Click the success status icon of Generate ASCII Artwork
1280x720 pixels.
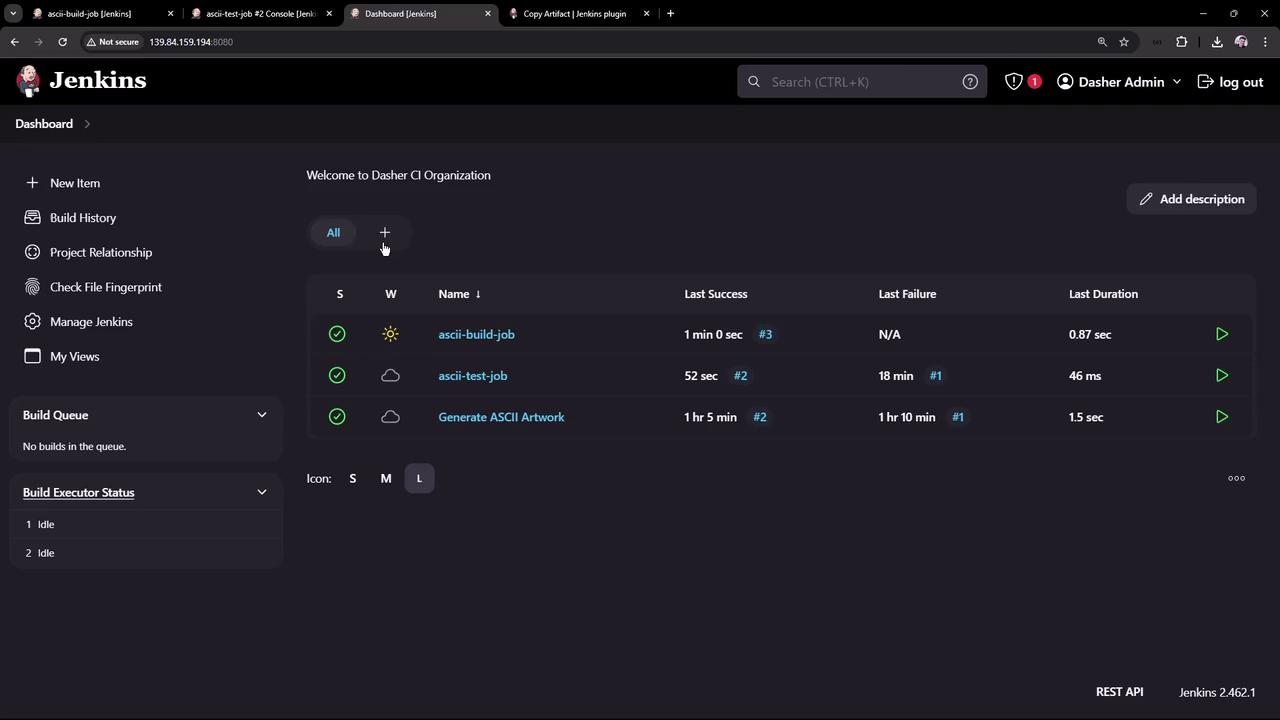[x=337, y=417]
